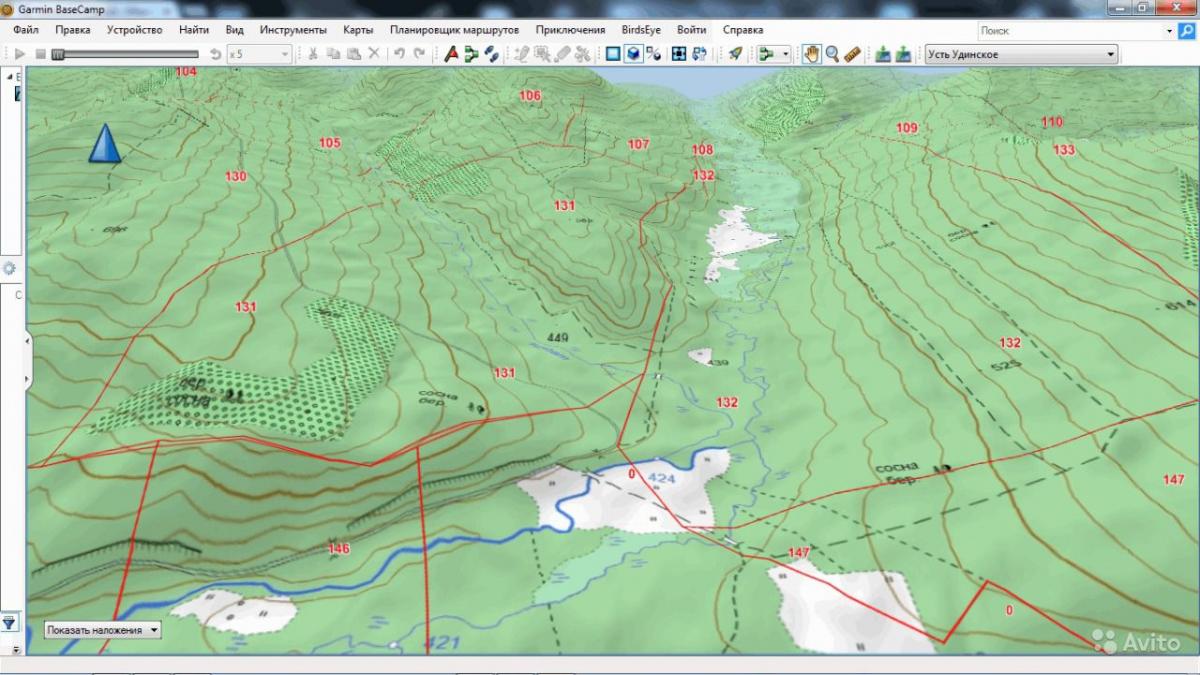Switch to the 3D map view
Viewport: 1200px width, 675px height.
[633, 54]
